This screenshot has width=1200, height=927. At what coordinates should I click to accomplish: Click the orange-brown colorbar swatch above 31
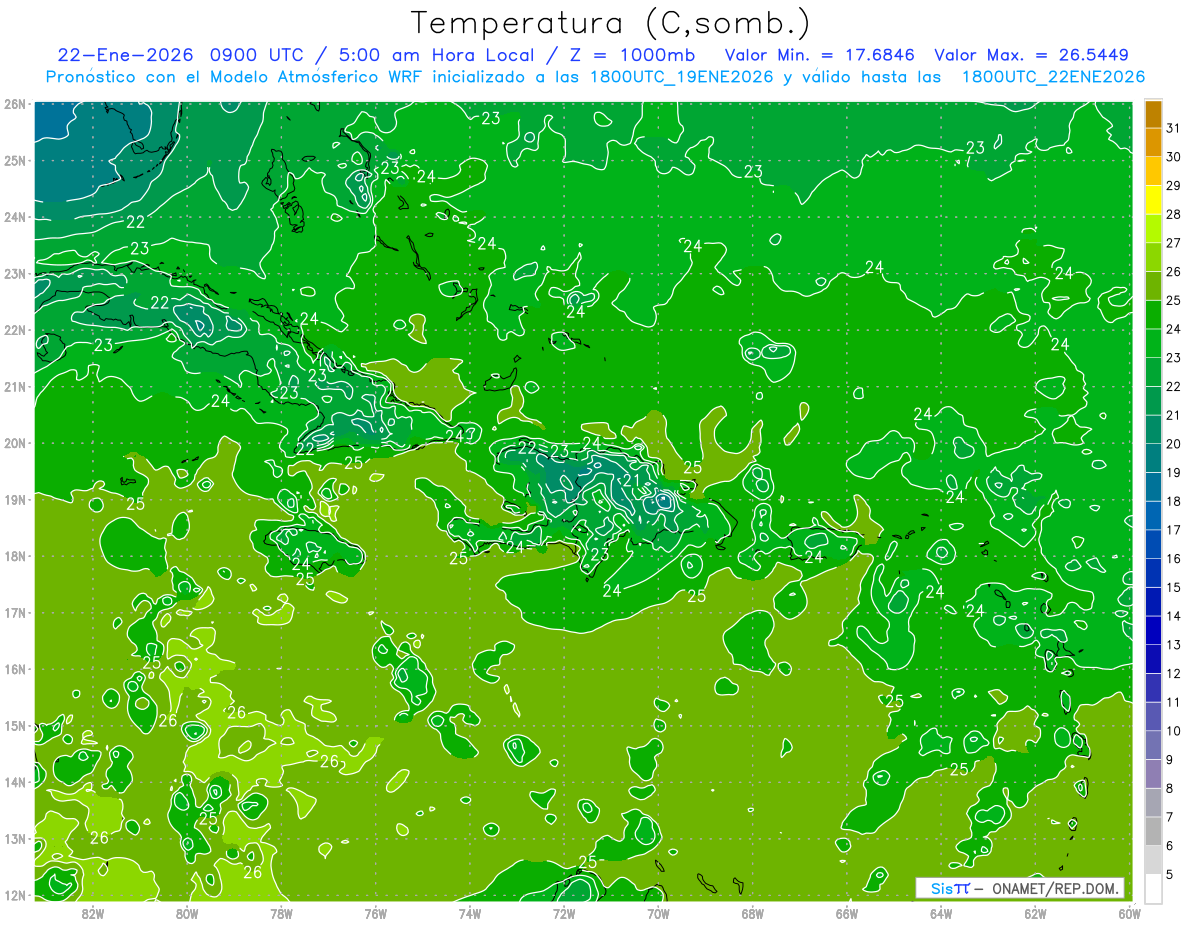point(1153,115)
